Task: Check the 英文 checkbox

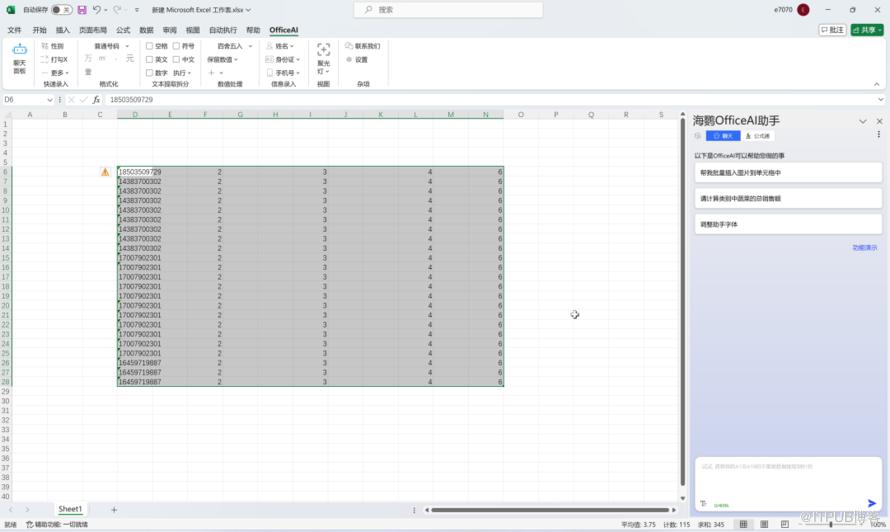Action: tap(150, 60)
